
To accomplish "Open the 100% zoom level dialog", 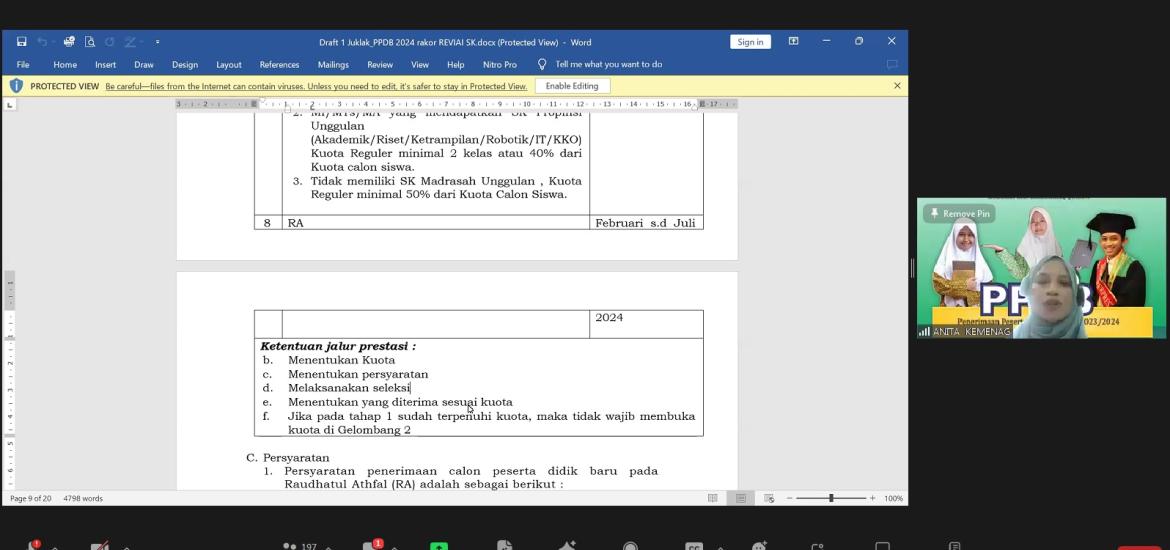I will 893,498.
